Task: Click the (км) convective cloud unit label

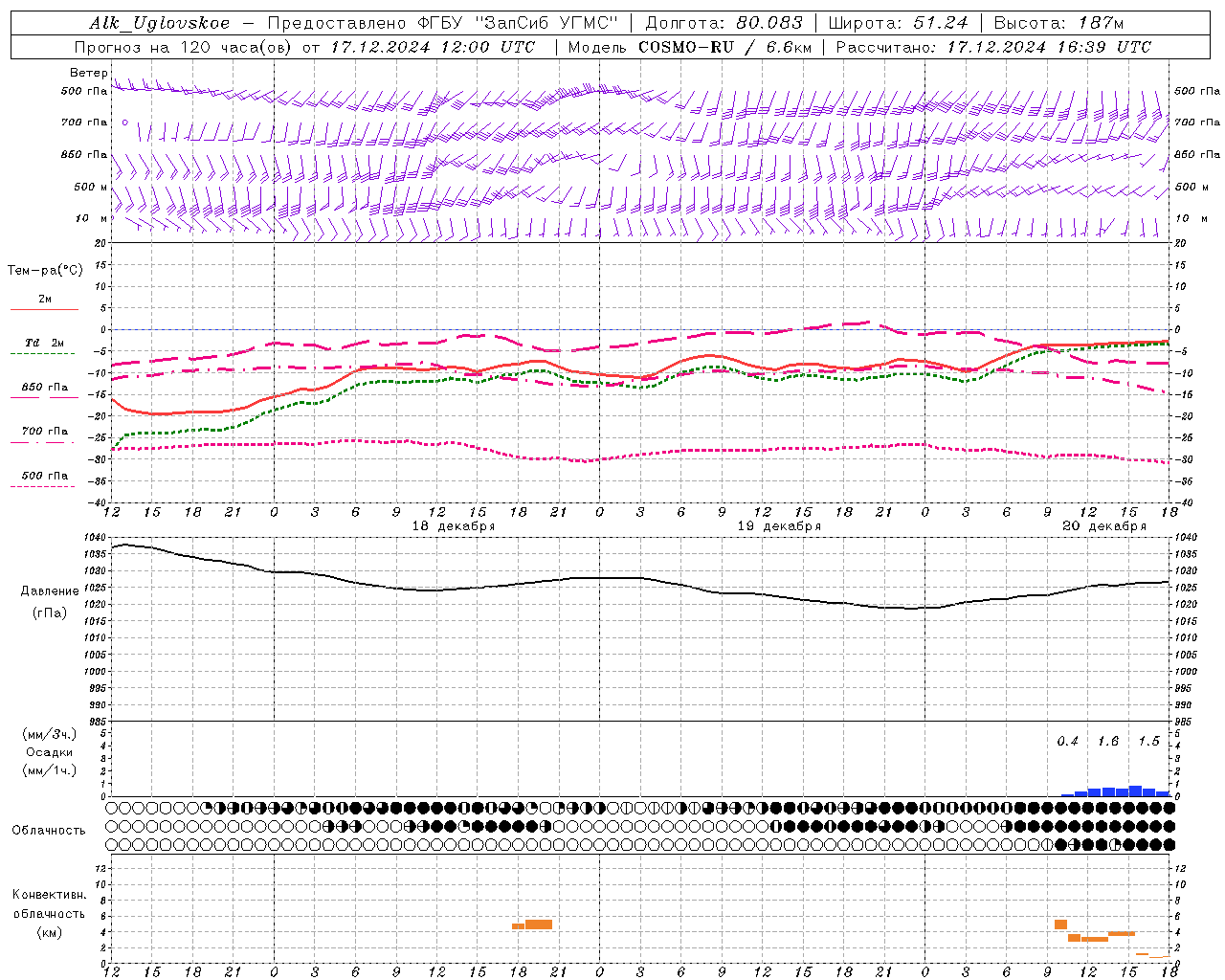Action: pos(49,932)
